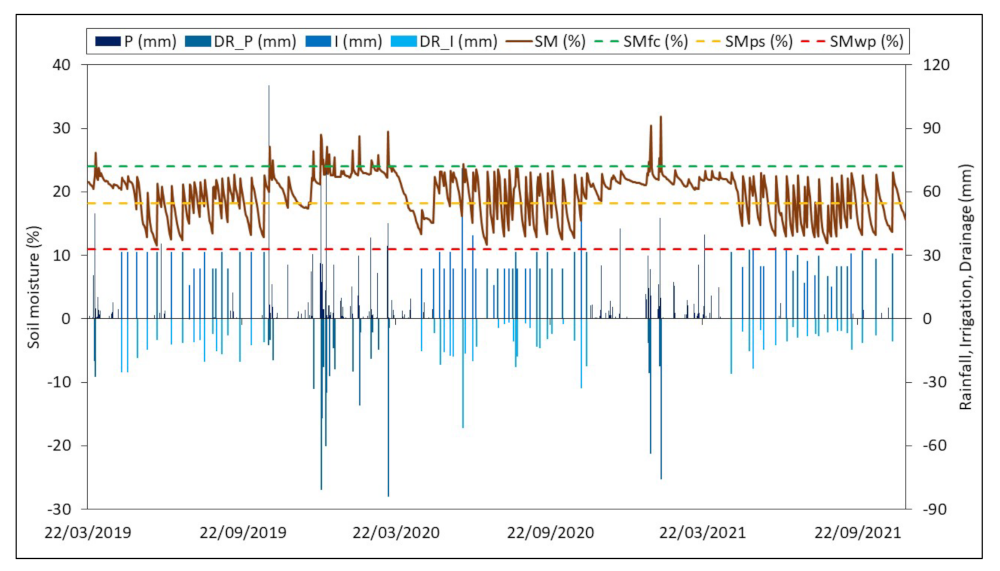Click the 120 tick on right axis
This screenshot has height=571, width=1000.
click(x=936, y=65)
